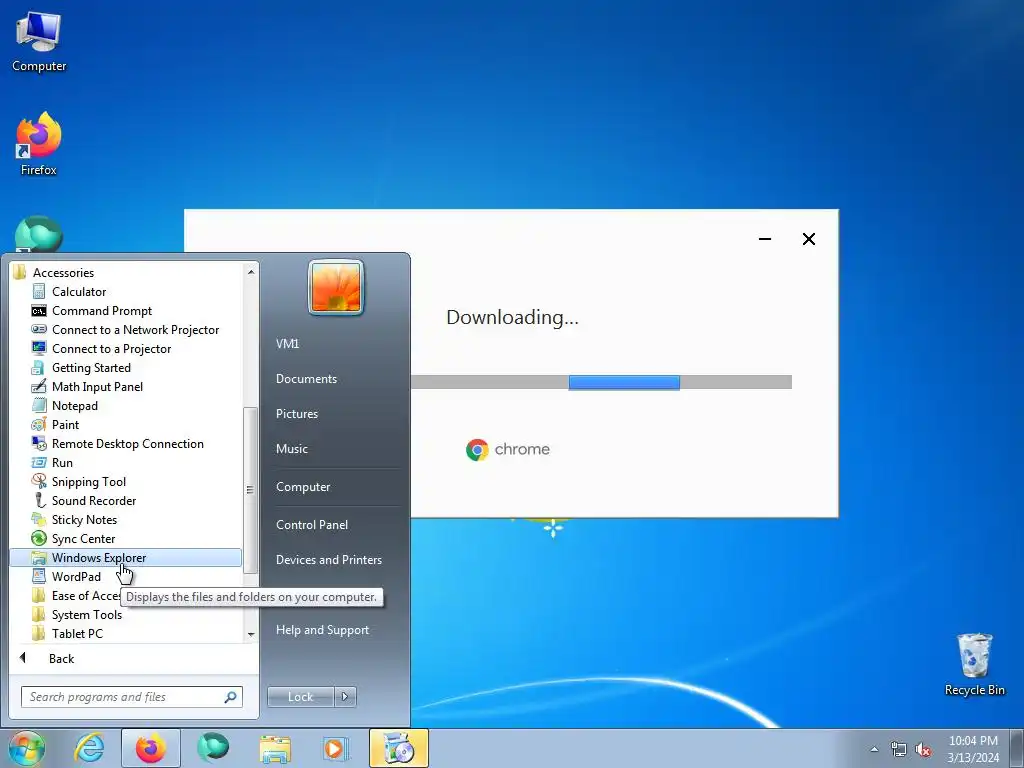Open Sync Center

83,538
